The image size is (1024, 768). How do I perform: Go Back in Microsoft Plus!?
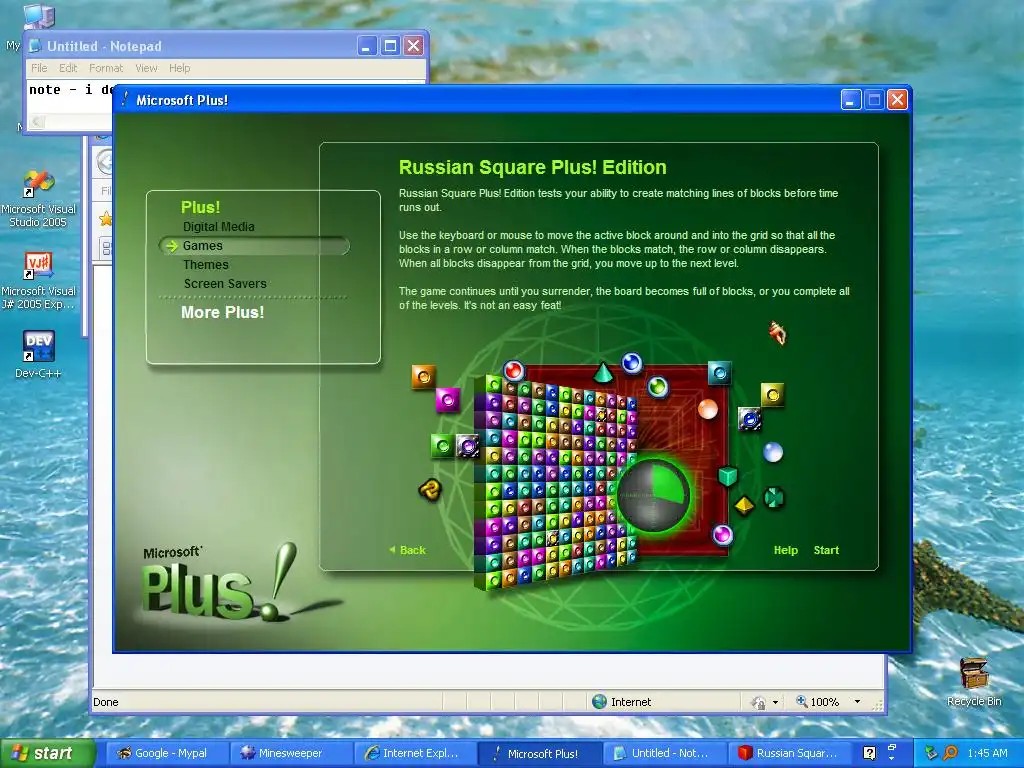408,550
